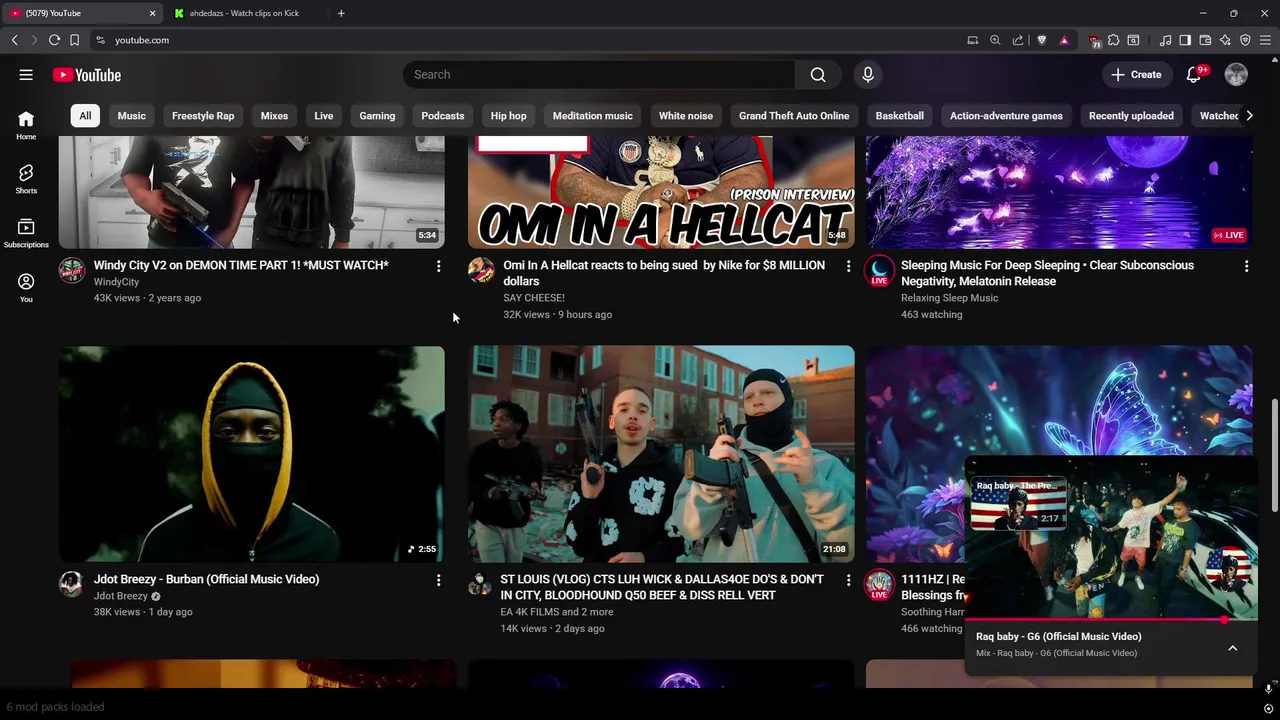View site information icon in address bar
1280x720 pixels.
point(100,40)
